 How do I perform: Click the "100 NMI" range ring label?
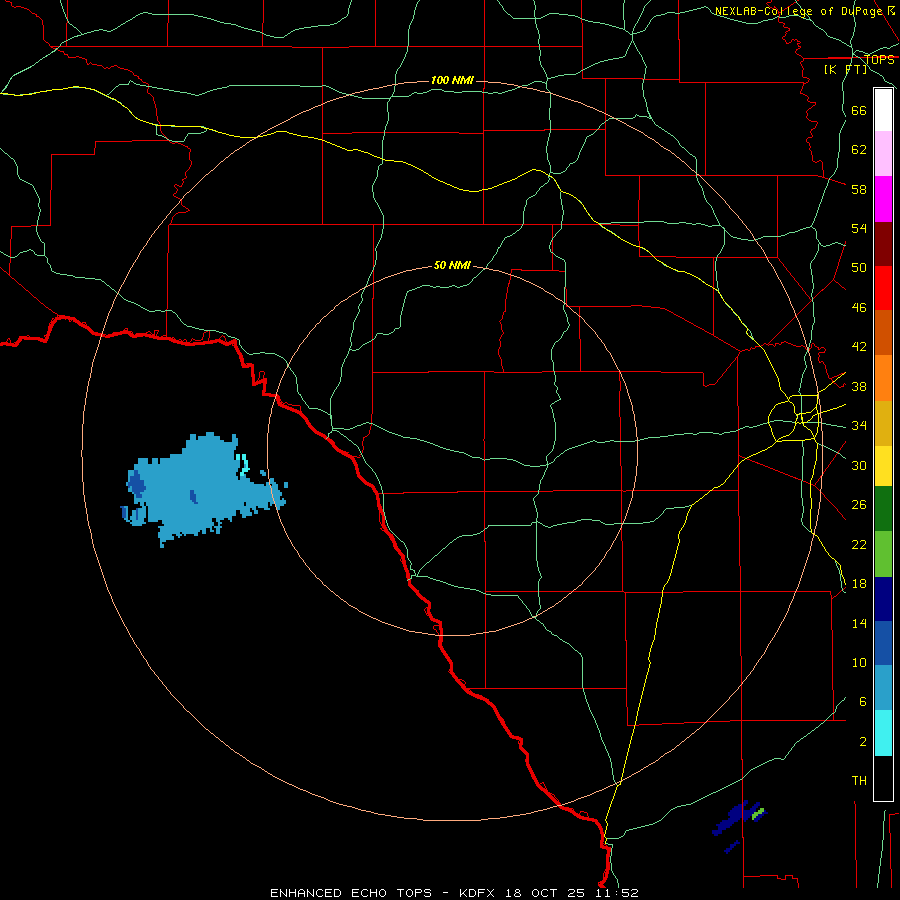coord(452,80)
